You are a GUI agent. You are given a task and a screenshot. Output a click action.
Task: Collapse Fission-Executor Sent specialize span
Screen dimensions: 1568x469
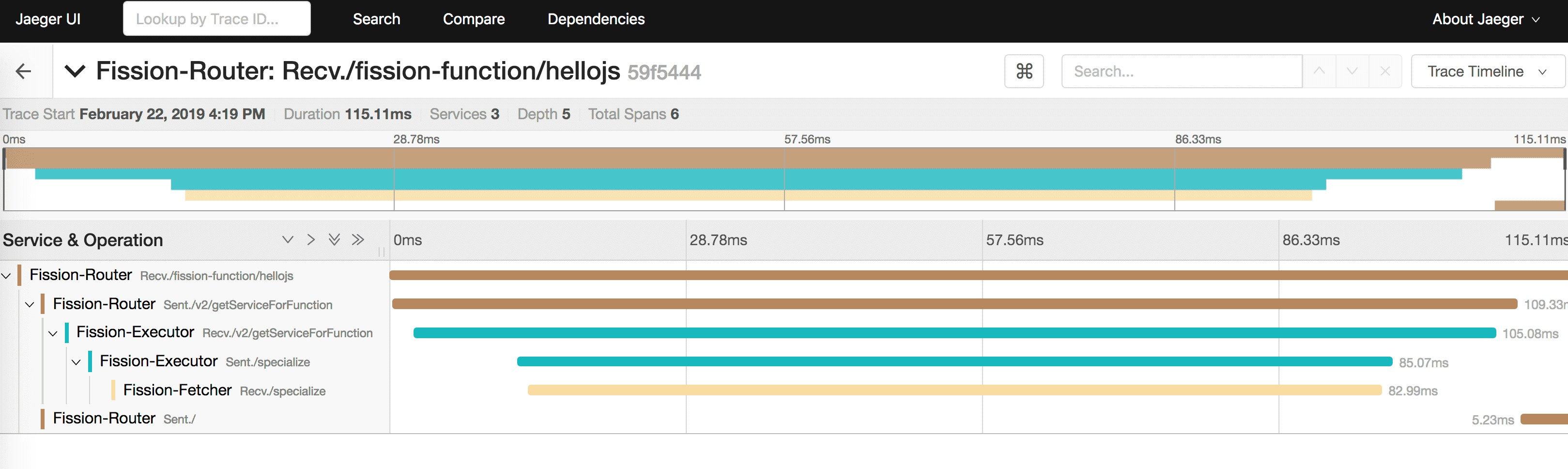click(76, 362)
